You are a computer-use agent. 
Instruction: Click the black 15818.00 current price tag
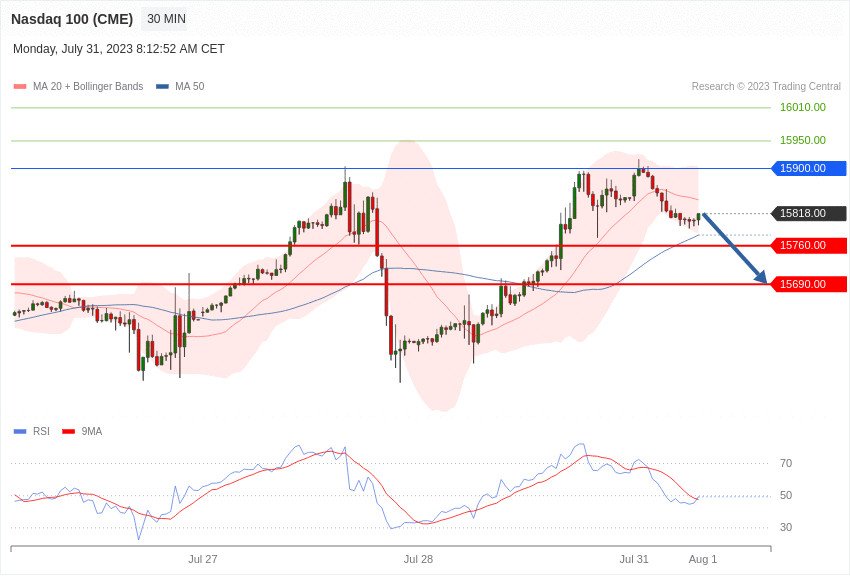(x=809, y=213)
